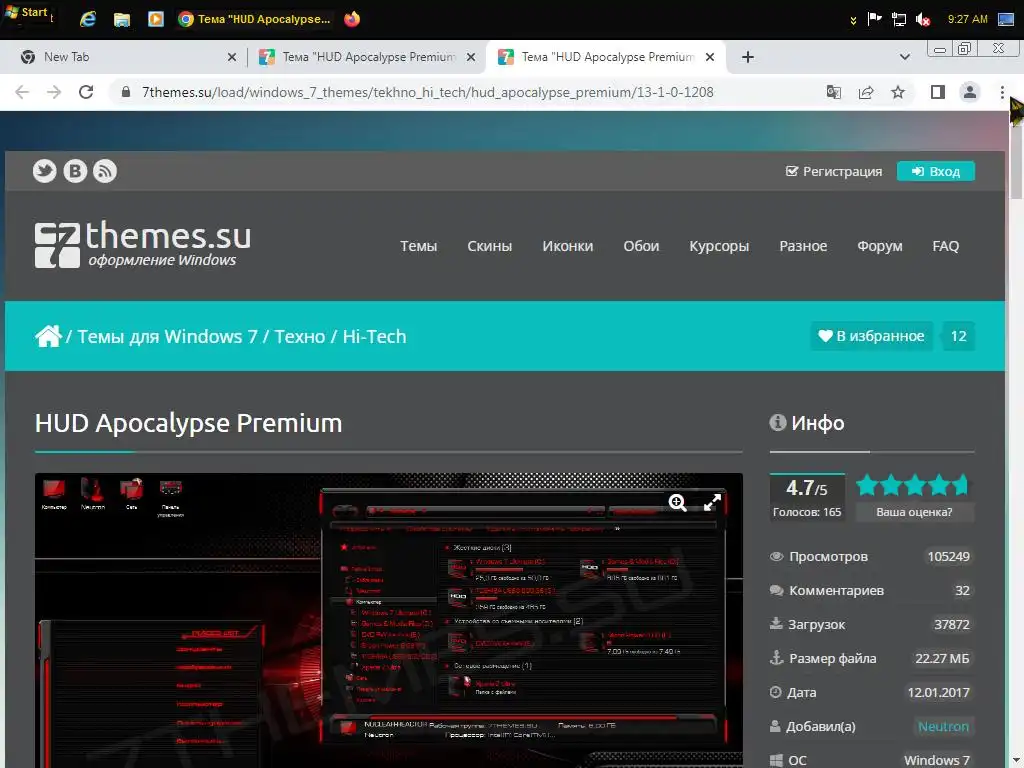Rate theme using the star rating

[912, 485]
